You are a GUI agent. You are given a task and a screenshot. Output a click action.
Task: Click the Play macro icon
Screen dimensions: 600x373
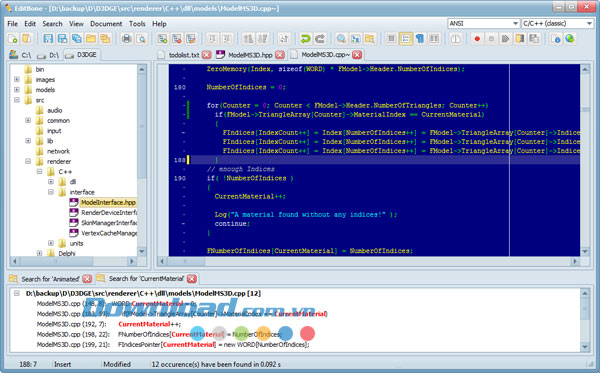[x=505, y=39]
